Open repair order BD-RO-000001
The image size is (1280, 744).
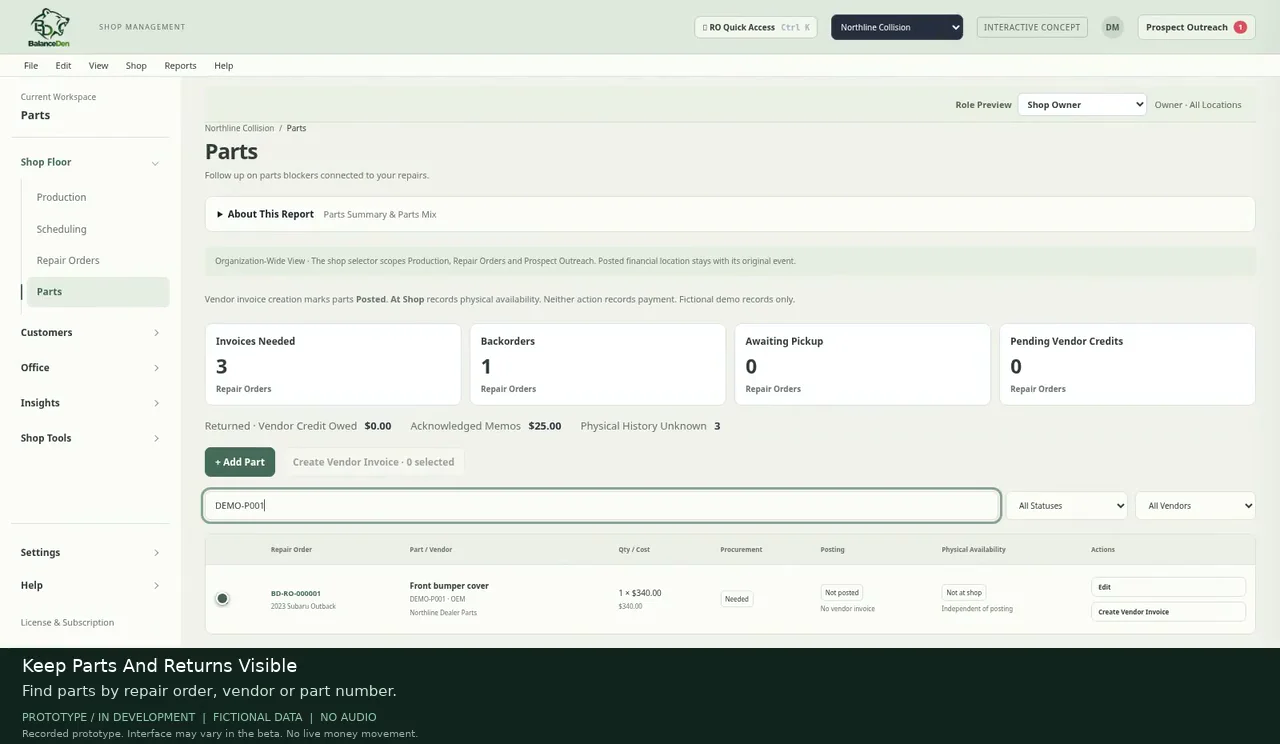[295, 593]
